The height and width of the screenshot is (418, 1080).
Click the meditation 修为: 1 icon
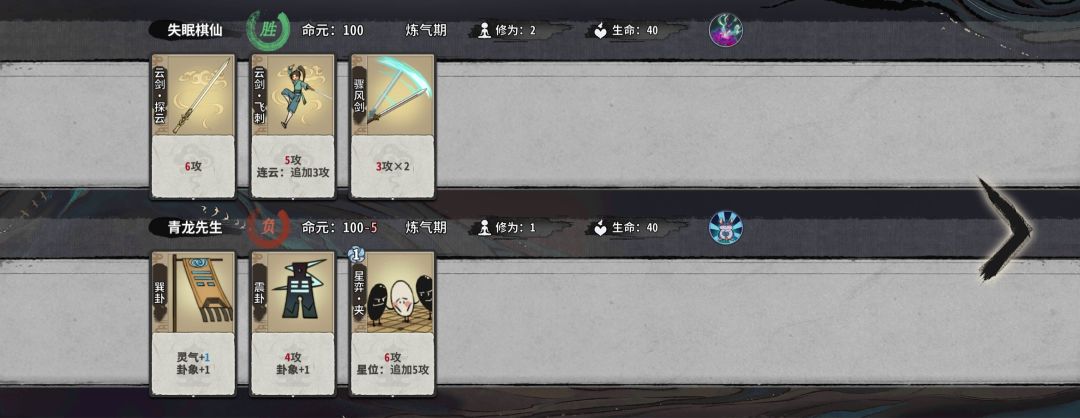(x=484, y=228)
